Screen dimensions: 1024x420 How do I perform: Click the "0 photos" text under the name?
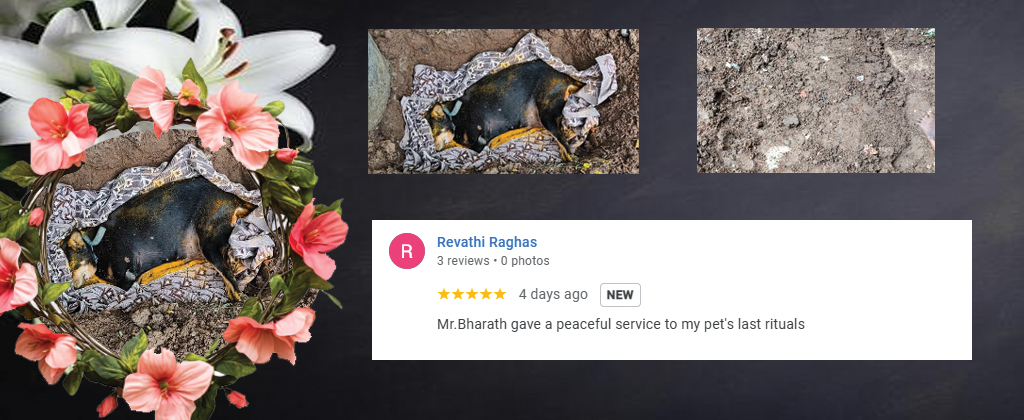tap(525, 261)
